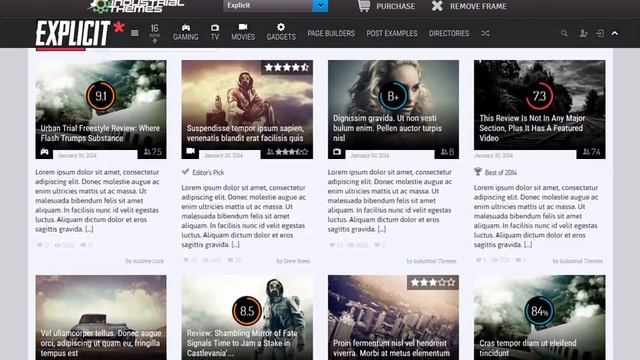Click heart like icon under Urban Trial excerpt
This screenshot has height=360, width=640.
[39, 245]
